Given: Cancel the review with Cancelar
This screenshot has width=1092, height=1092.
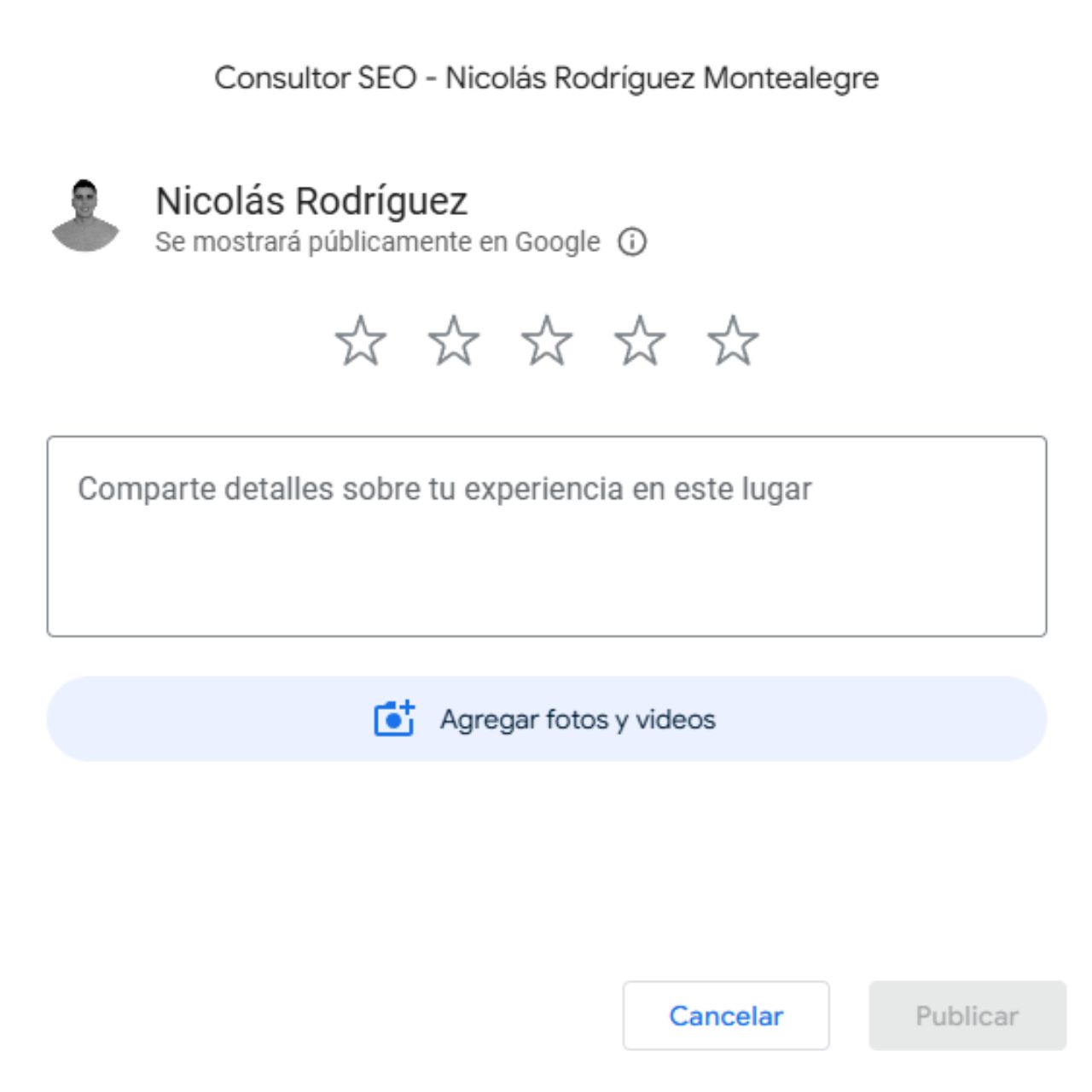Looking at the screenshot, I should 726,1015.
